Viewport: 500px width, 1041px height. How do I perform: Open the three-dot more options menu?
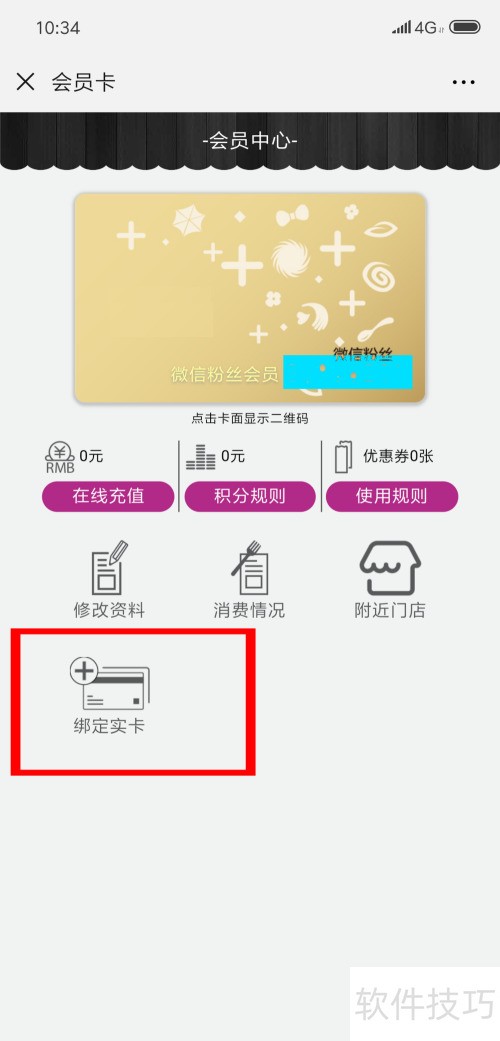pos(463,82)
